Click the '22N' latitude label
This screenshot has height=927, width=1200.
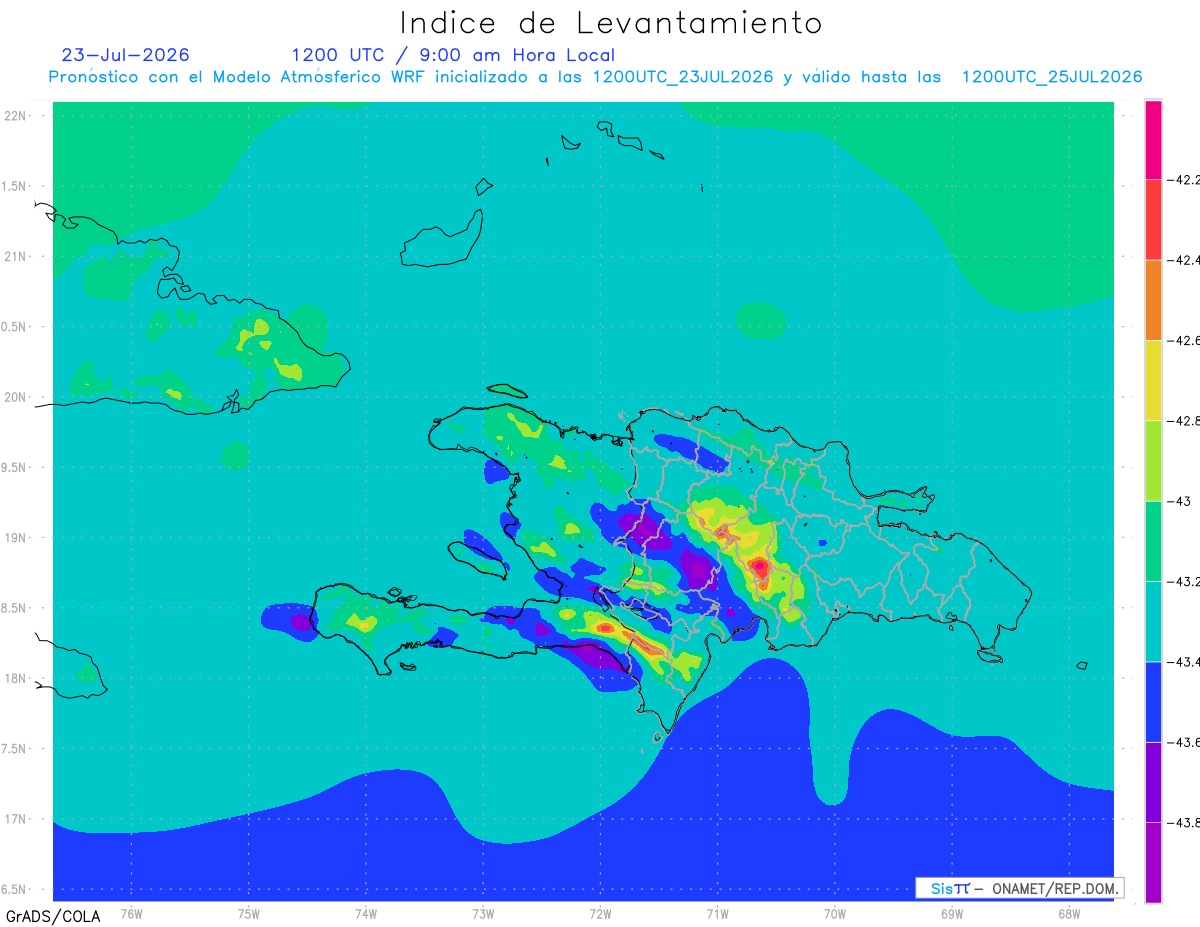tap(16, 115)
